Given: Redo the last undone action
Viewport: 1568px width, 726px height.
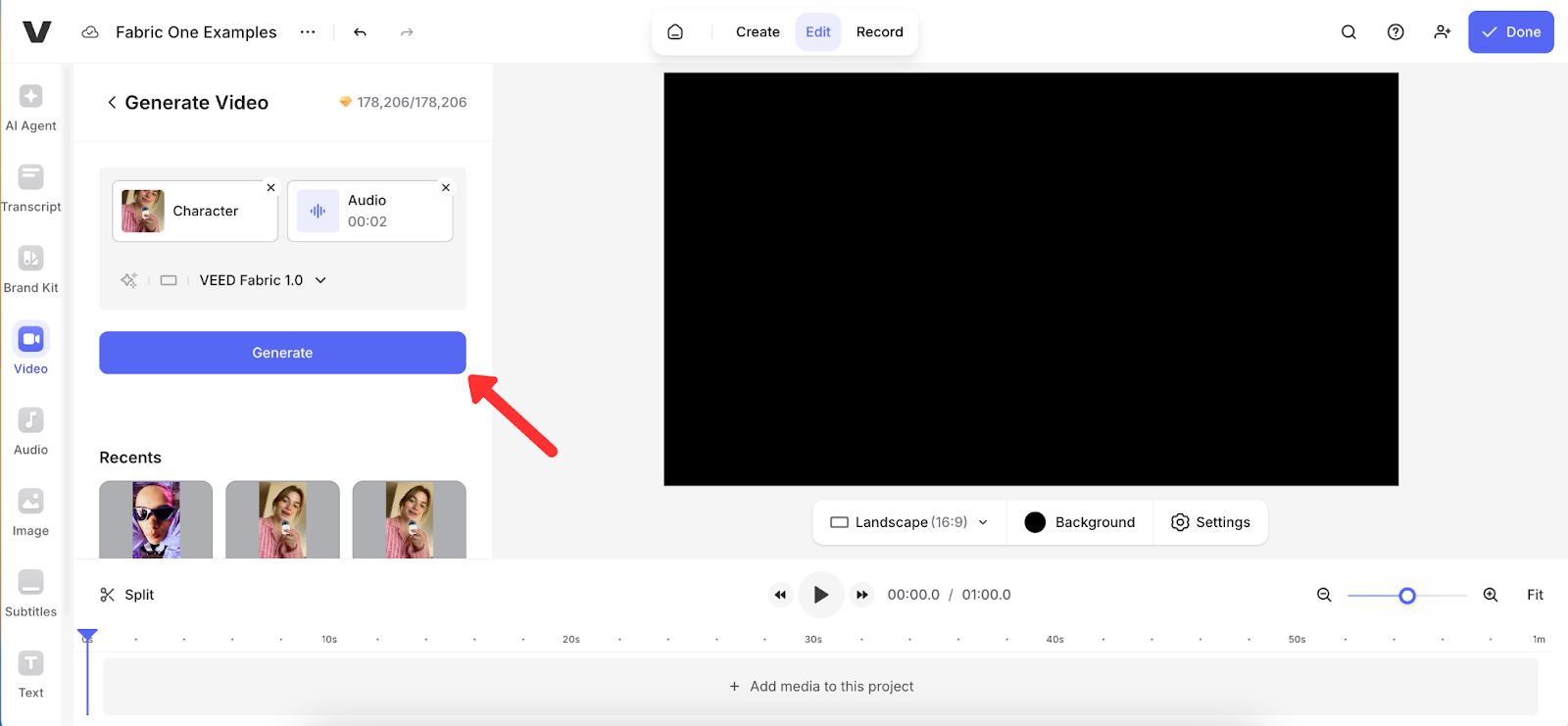Looking at the screenshot, I should (x=407, y=32).
